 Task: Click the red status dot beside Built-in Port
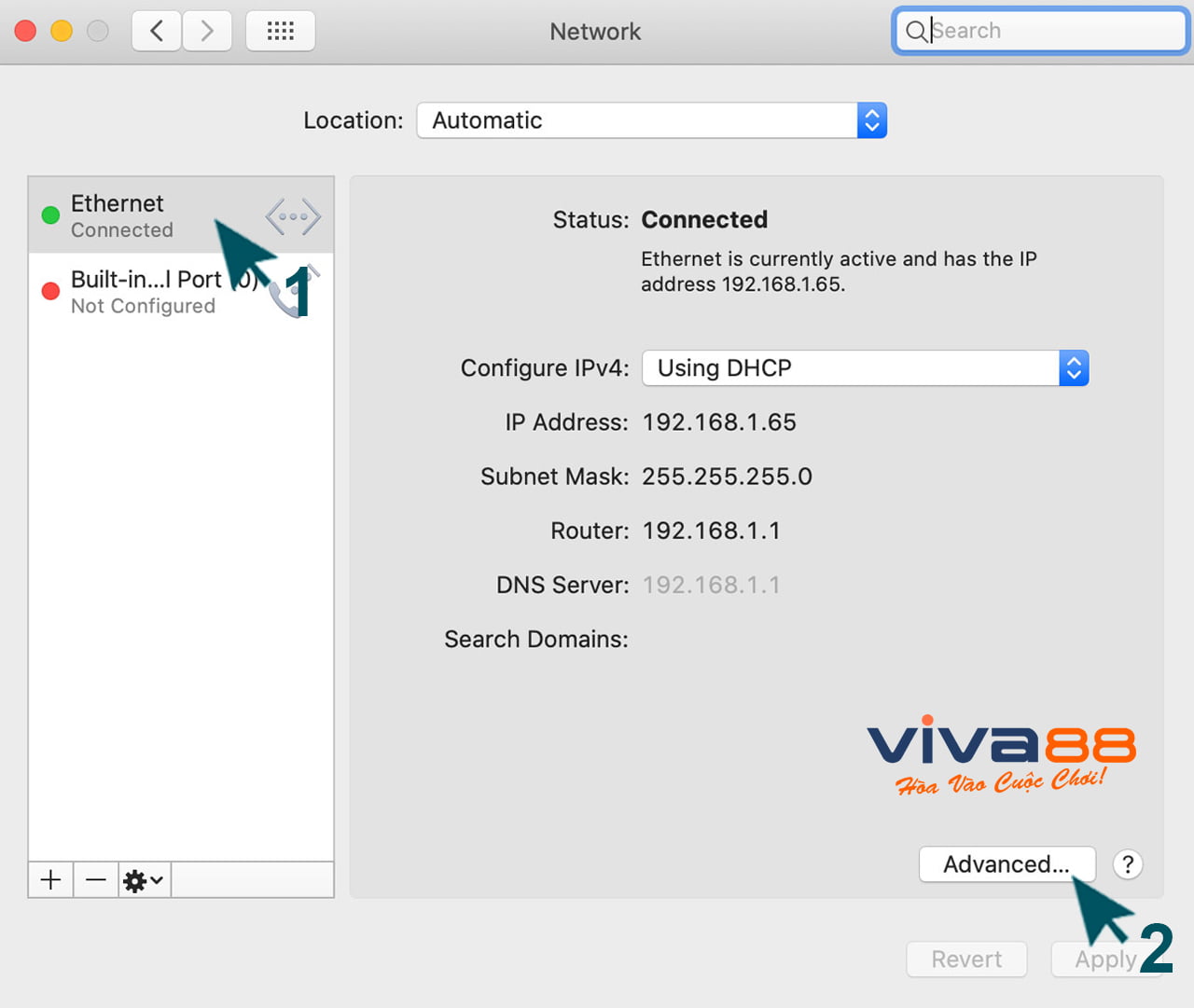(x=50, y=291)
